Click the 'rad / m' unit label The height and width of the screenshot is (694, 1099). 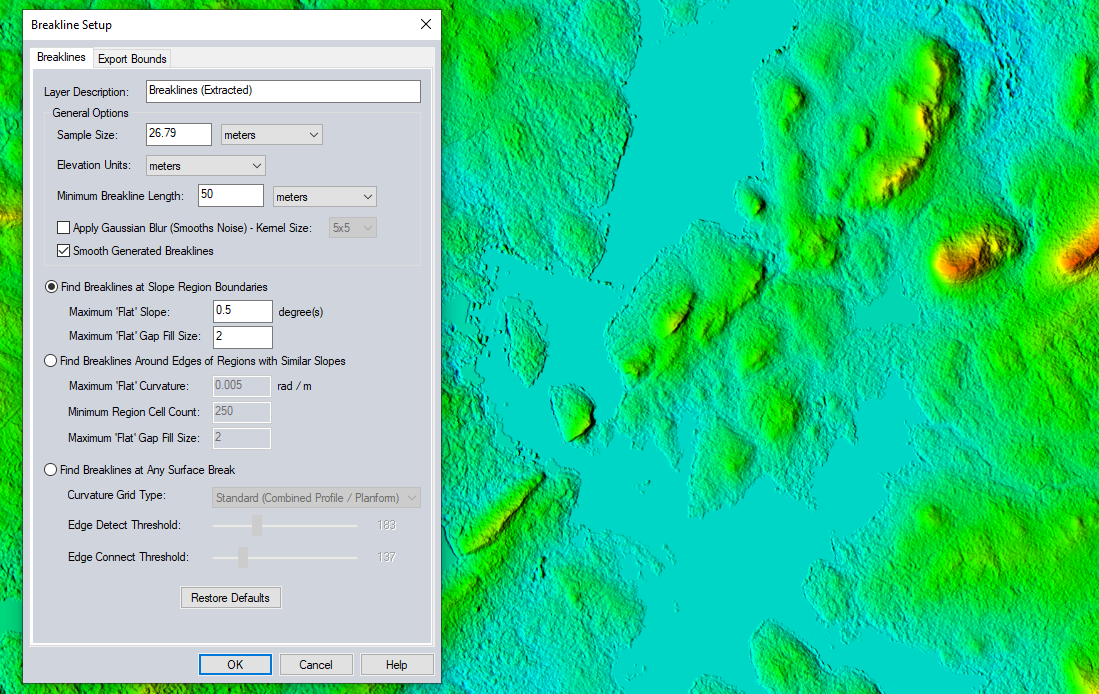(294, 386)
